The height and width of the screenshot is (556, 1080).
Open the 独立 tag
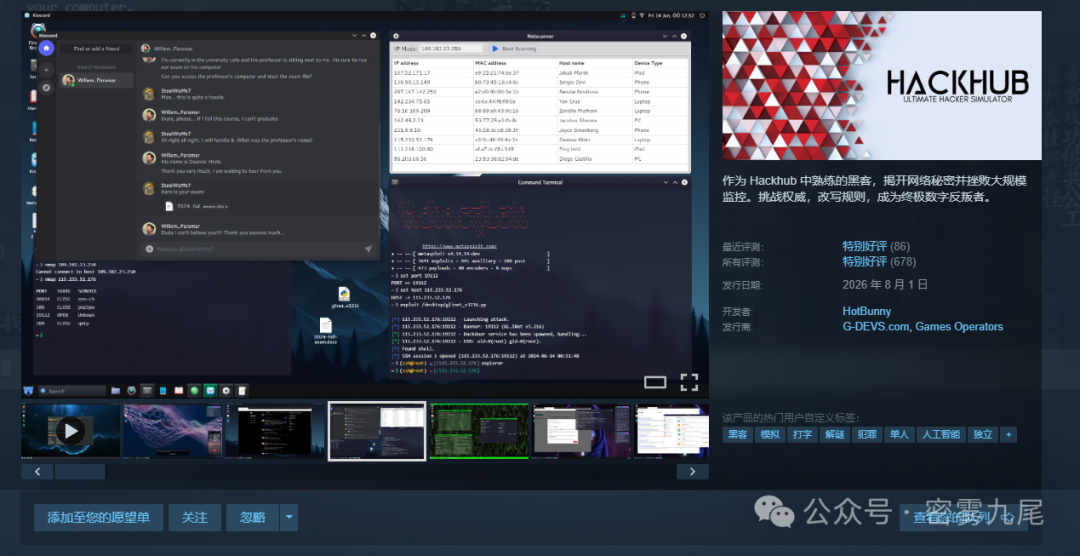[x=983, y=435]
